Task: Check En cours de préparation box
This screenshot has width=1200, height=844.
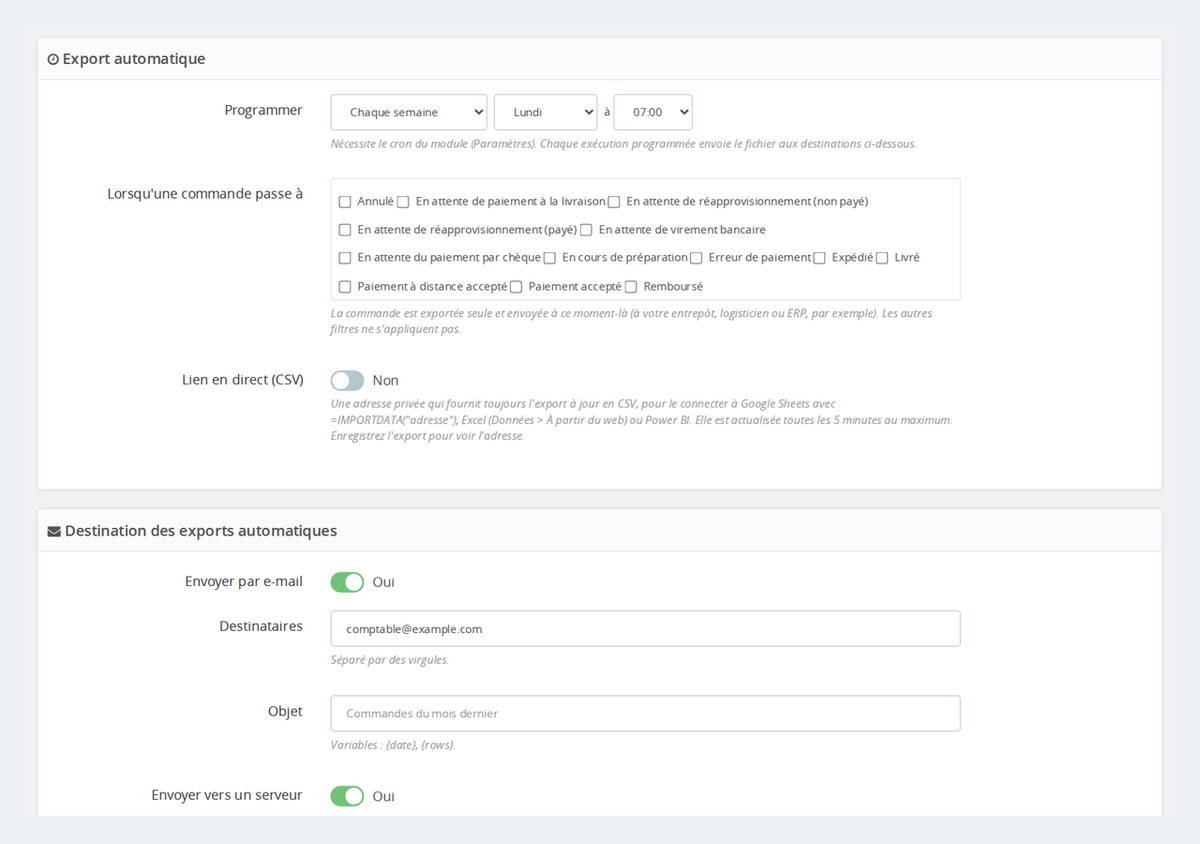Action: [550, 258]
